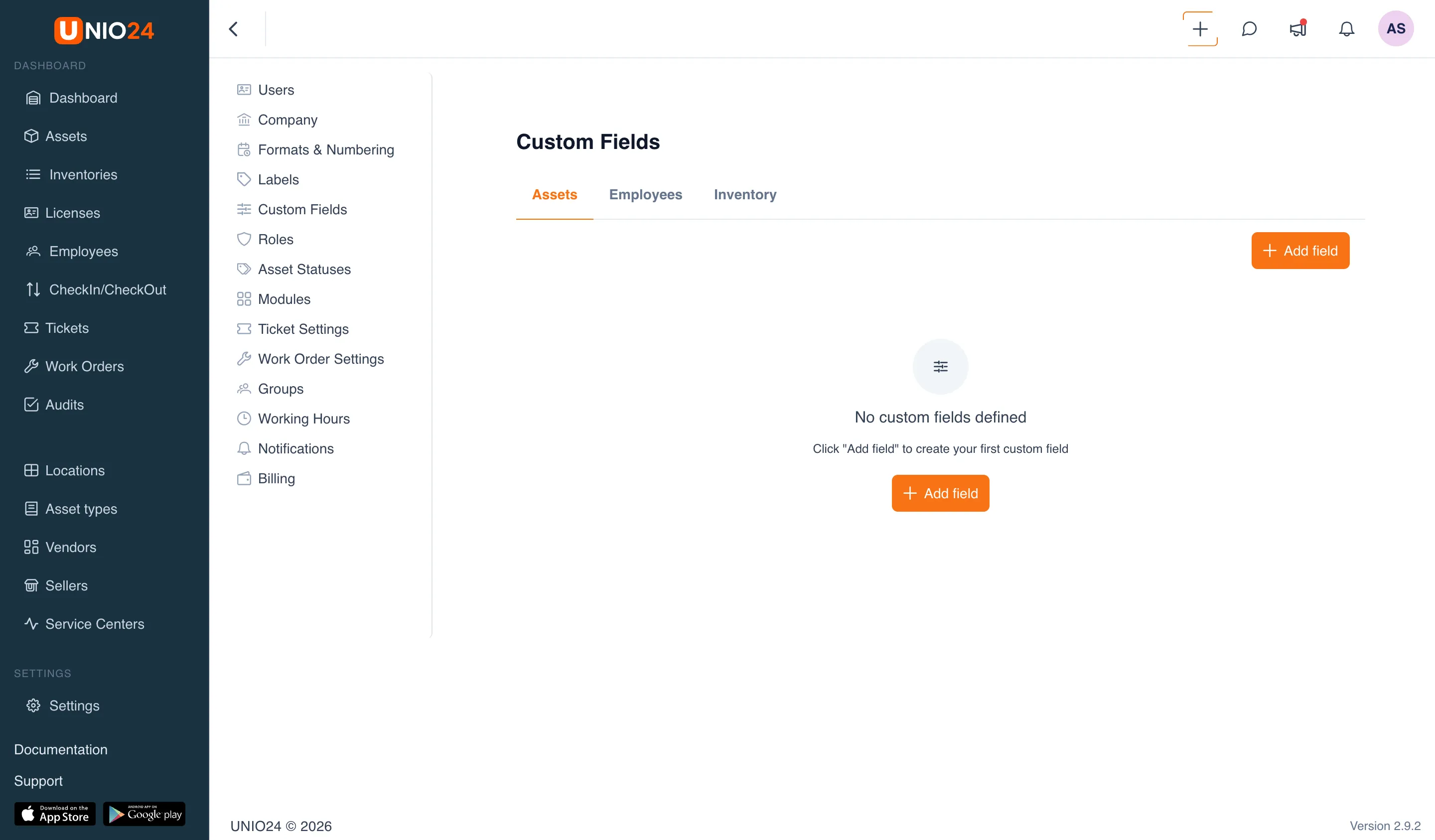Click the Google Play badge
Image resolution: width=1435 pixels, height=840 pixels.
pos(144,814)
